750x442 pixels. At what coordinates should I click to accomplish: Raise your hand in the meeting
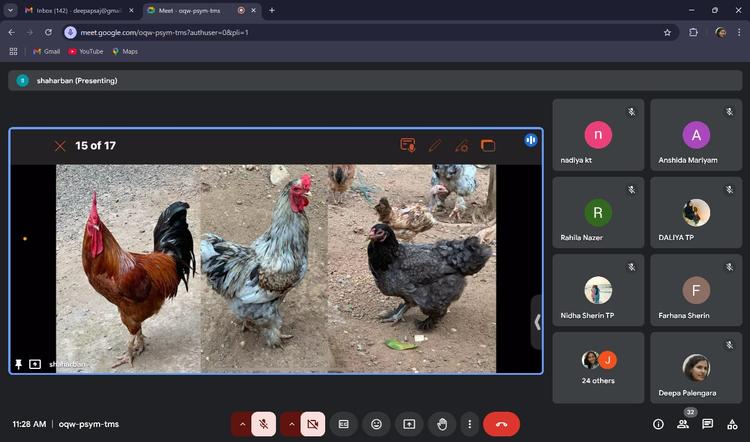(x=442, y=424)
